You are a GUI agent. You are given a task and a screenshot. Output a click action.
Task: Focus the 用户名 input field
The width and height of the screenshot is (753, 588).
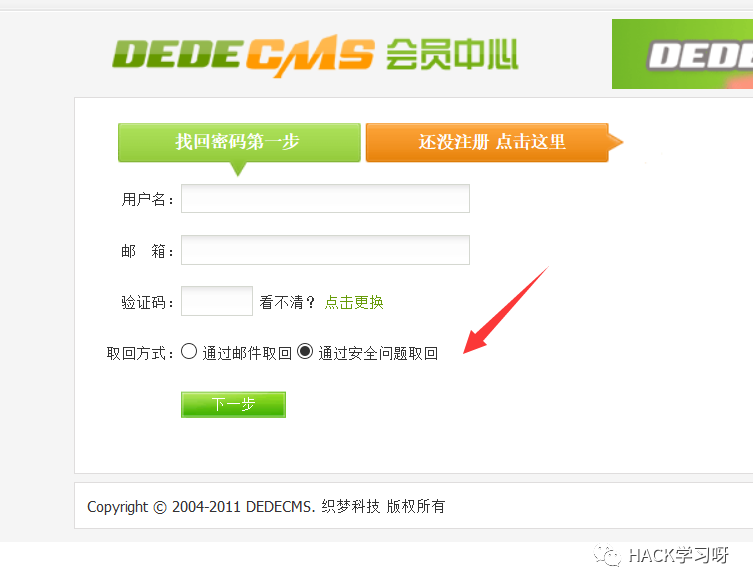(x=325, y=198)
